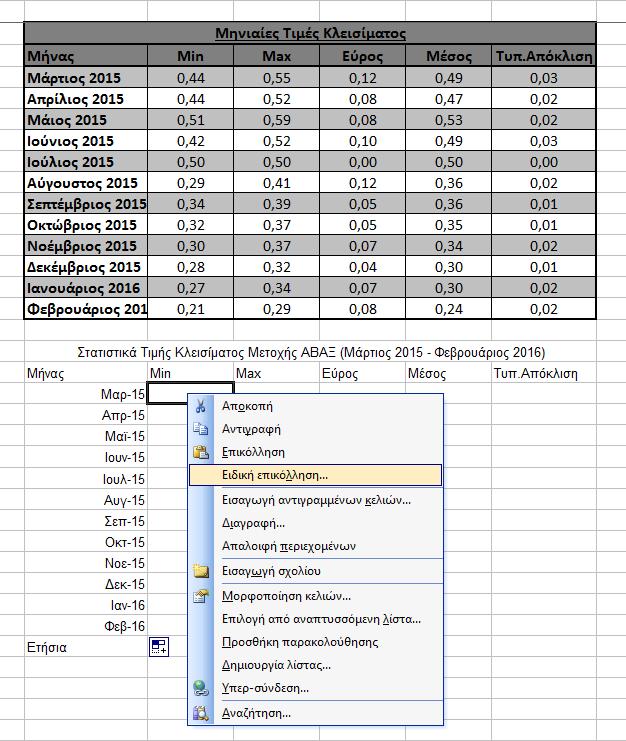Choose Δημιουργία λίστας... menu entry
The height and width of the screenshot is (741, 626).
[x=315, y=665]
